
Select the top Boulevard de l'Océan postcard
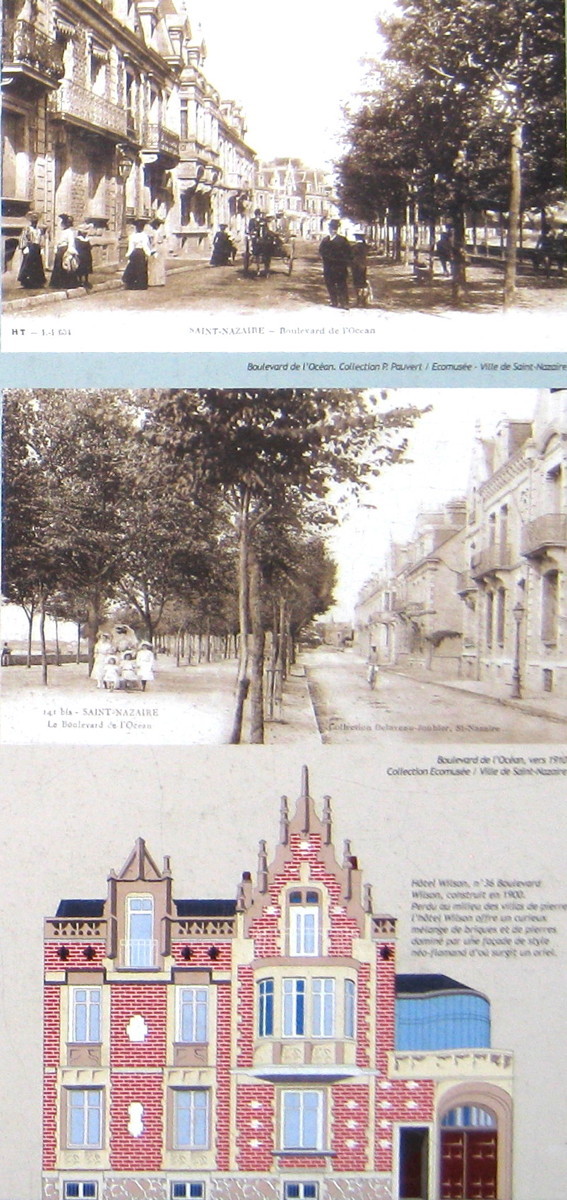tap(283, 175)
